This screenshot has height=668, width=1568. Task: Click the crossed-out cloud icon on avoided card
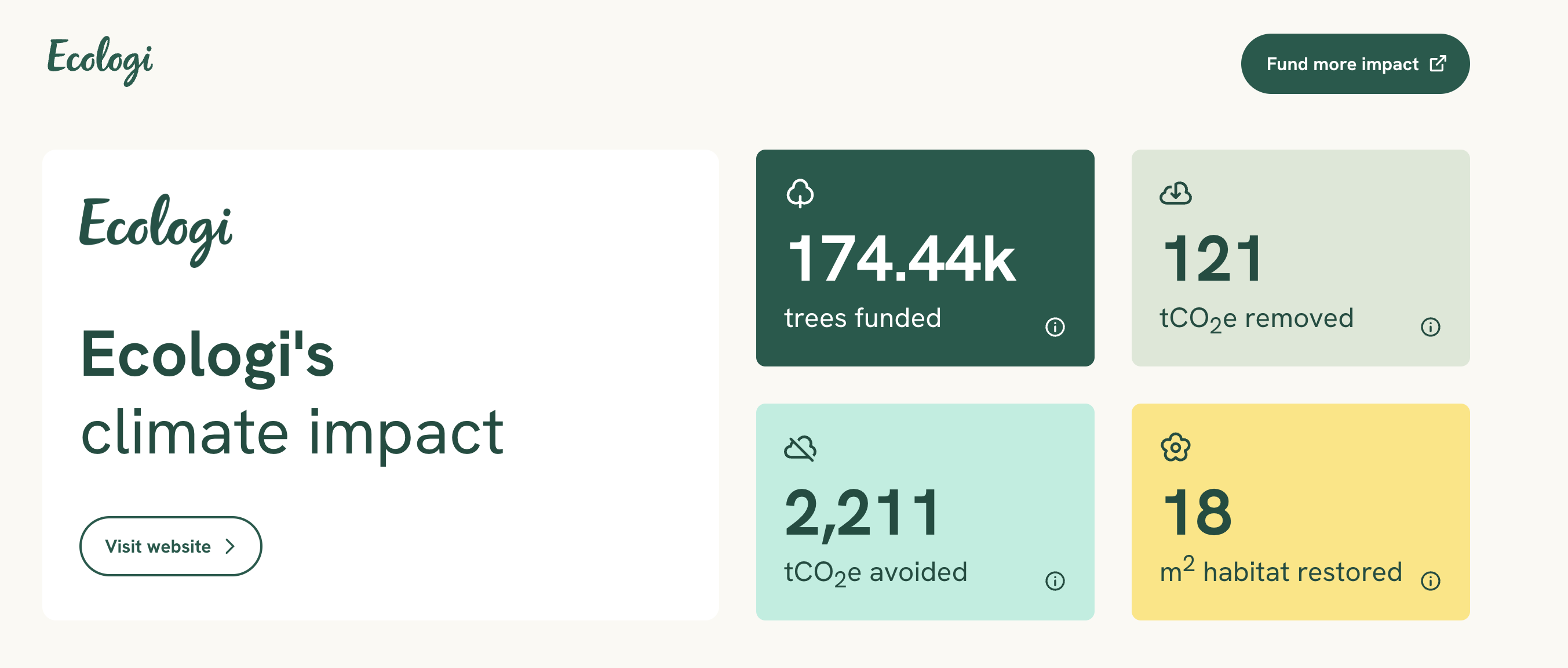click(800, 448)
